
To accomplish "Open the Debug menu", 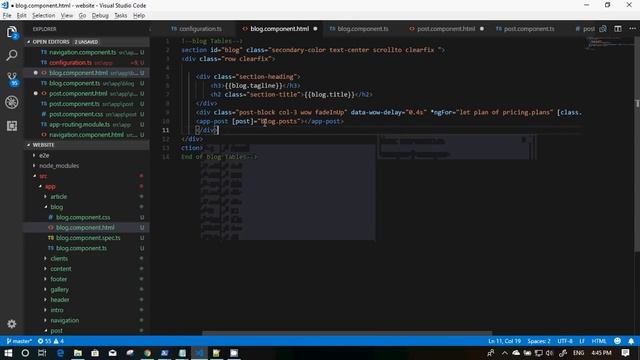I will click(x=100, y=16).
